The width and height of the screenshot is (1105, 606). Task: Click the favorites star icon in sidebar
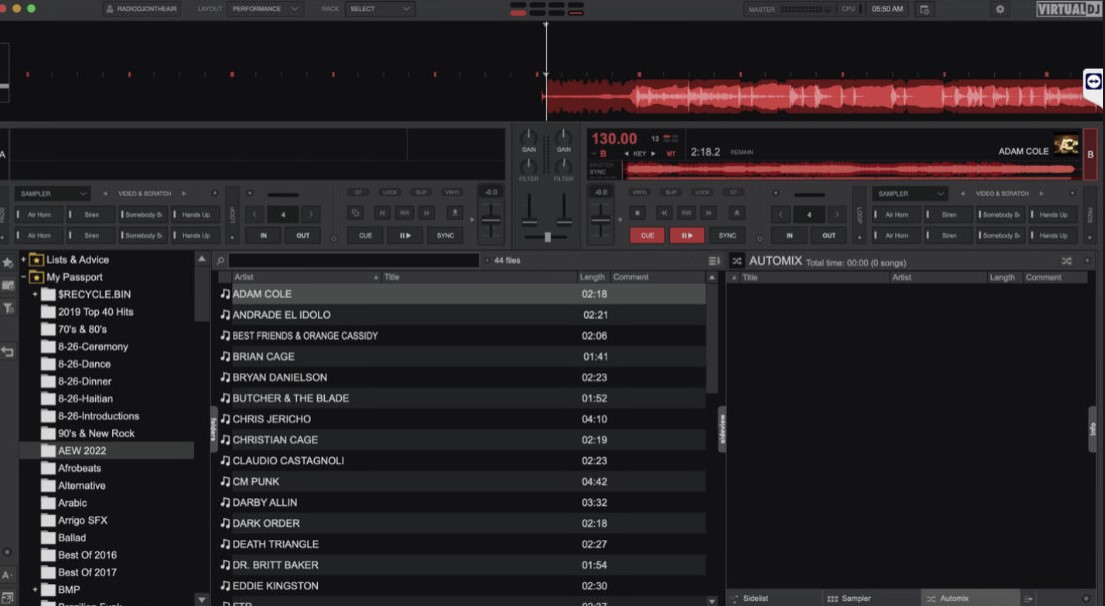pyautogui.click(x=8, y=263)
